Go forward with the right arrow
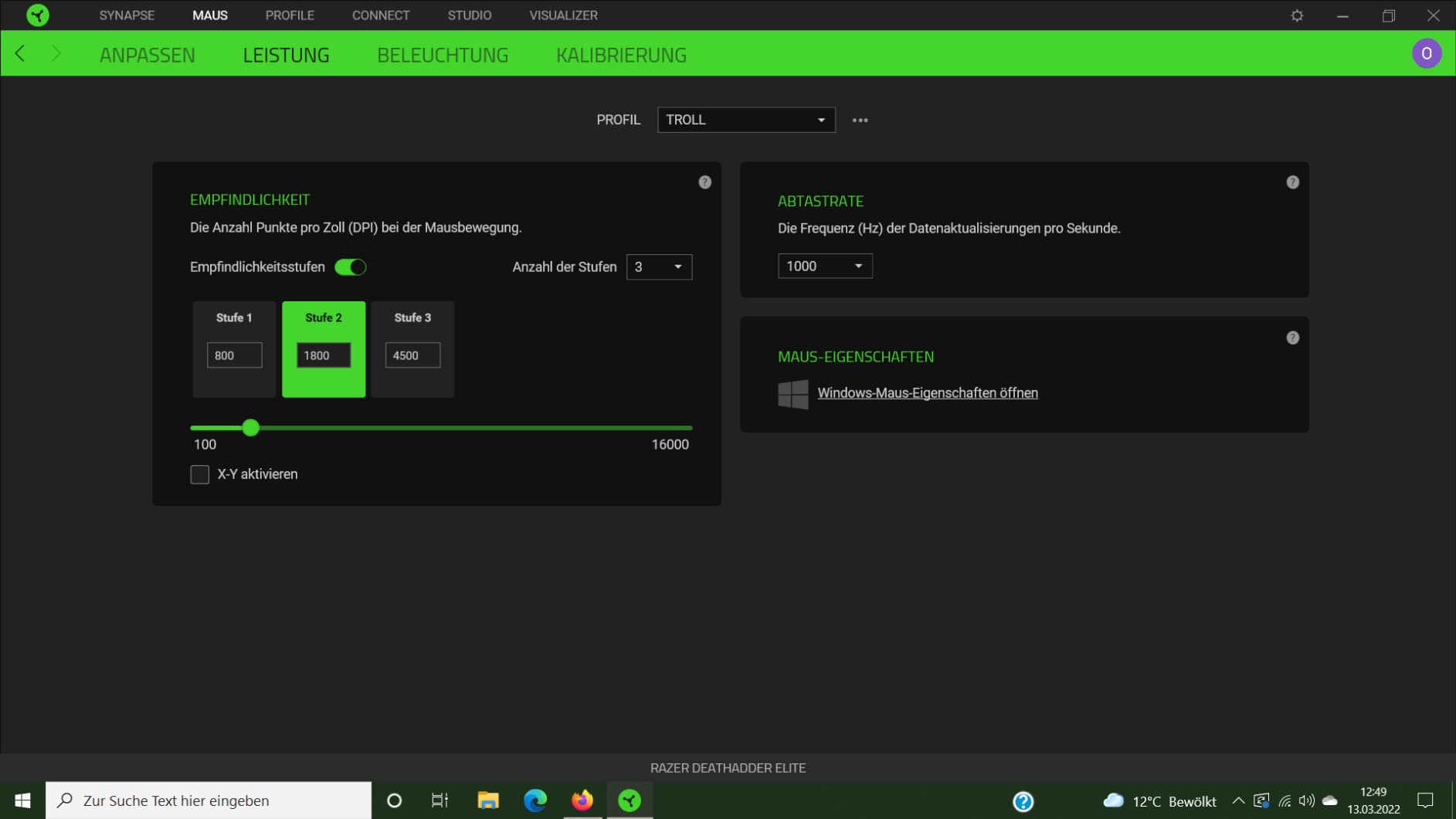 coord(56,53)
